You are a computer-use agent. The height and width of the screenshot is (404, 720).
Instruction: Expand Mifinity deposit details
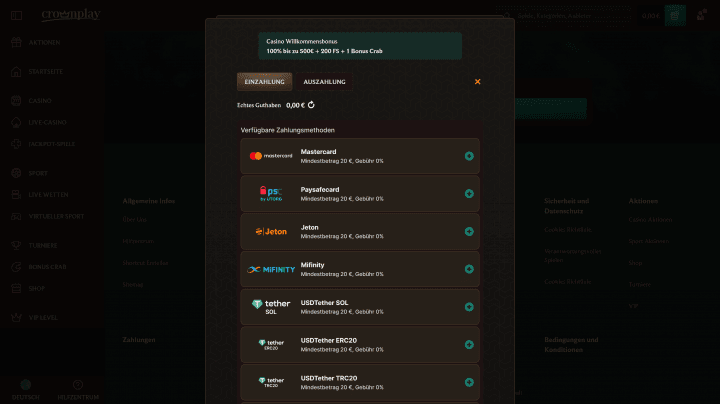(469, 269)
